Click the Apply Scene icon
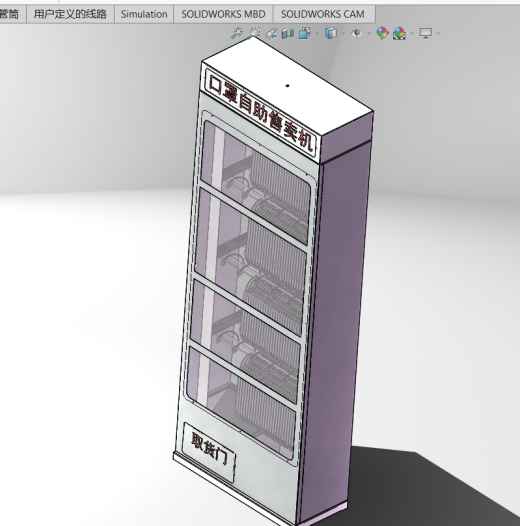Viewport: 520px width, 526px height. (399, 33)
